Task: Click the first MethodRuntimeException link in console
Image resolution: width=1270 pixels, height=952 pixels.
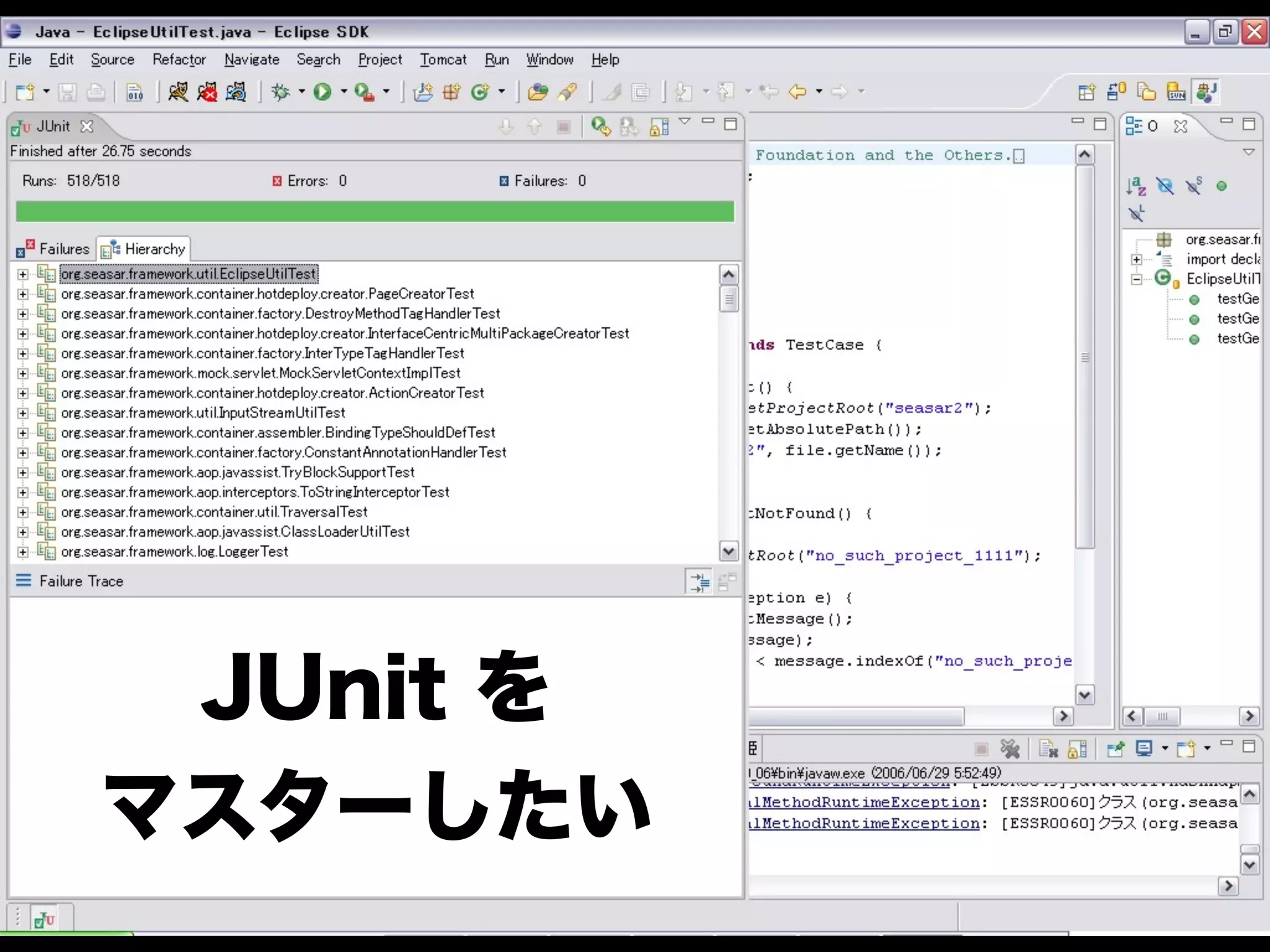Action: 865,803
